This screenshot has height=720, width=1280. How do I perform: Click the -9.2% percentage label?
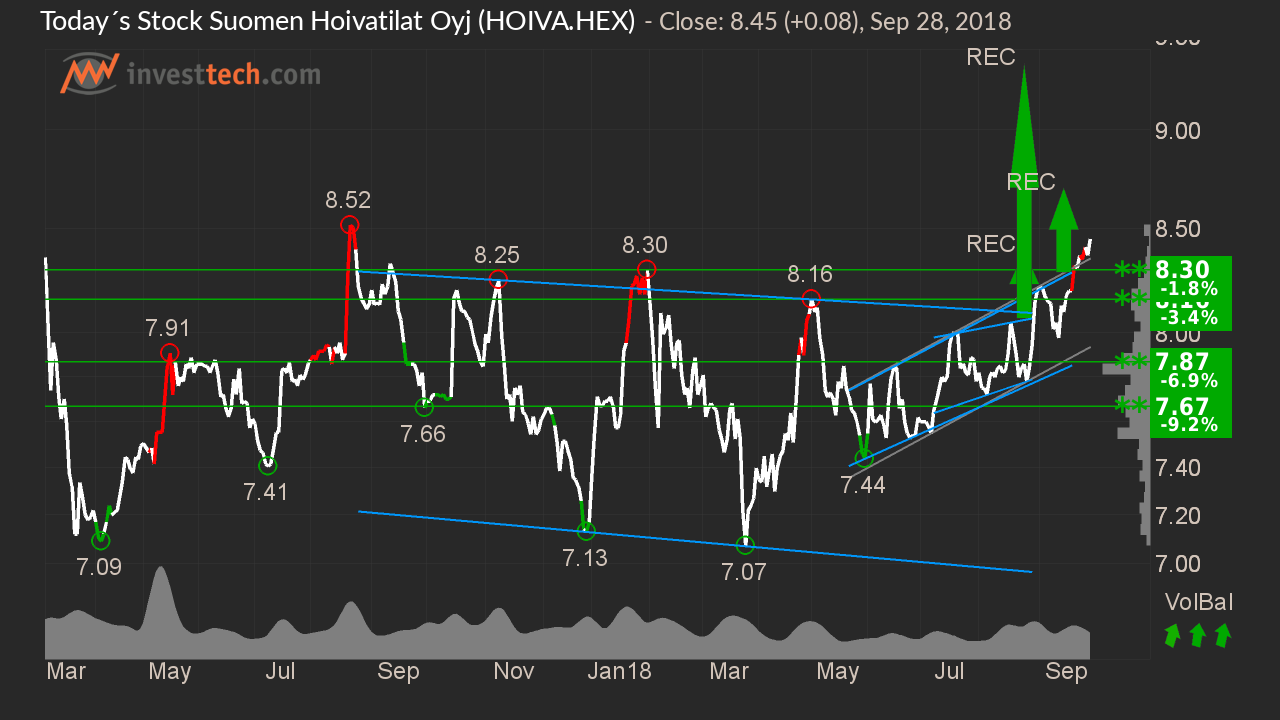(1189, 424)
